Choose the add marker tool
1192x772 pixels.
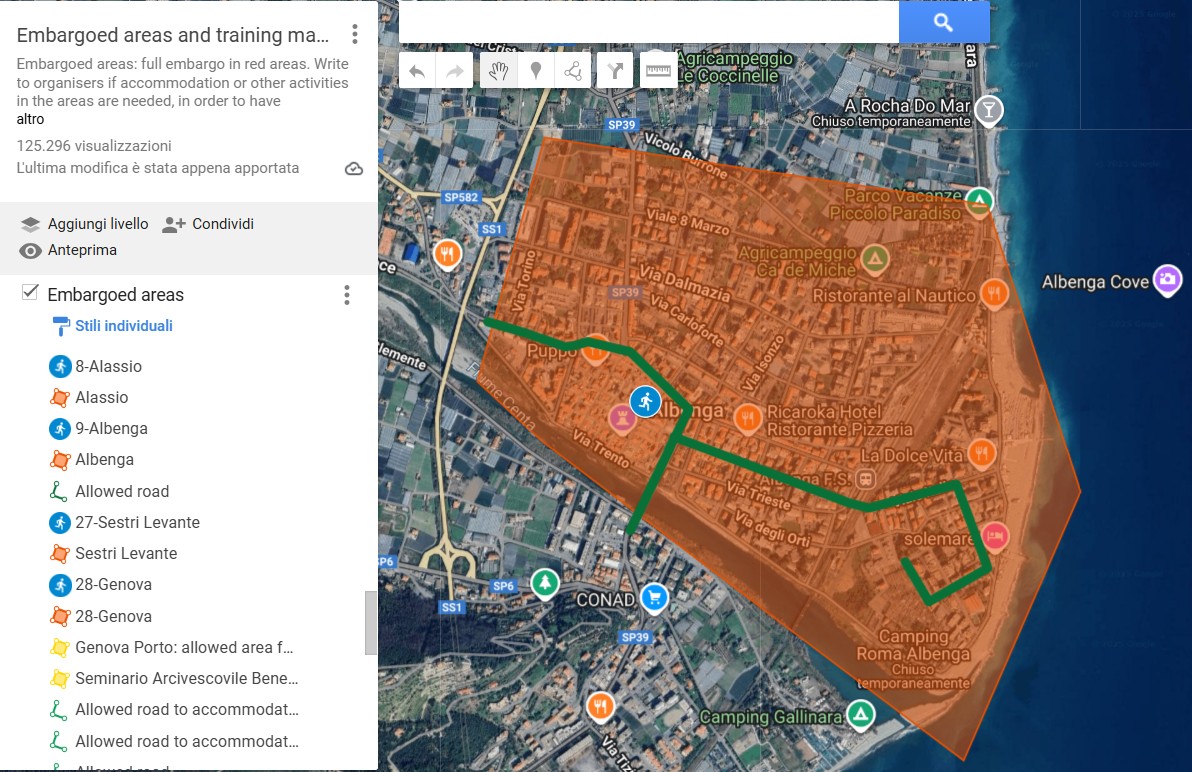tap(536, 71)
